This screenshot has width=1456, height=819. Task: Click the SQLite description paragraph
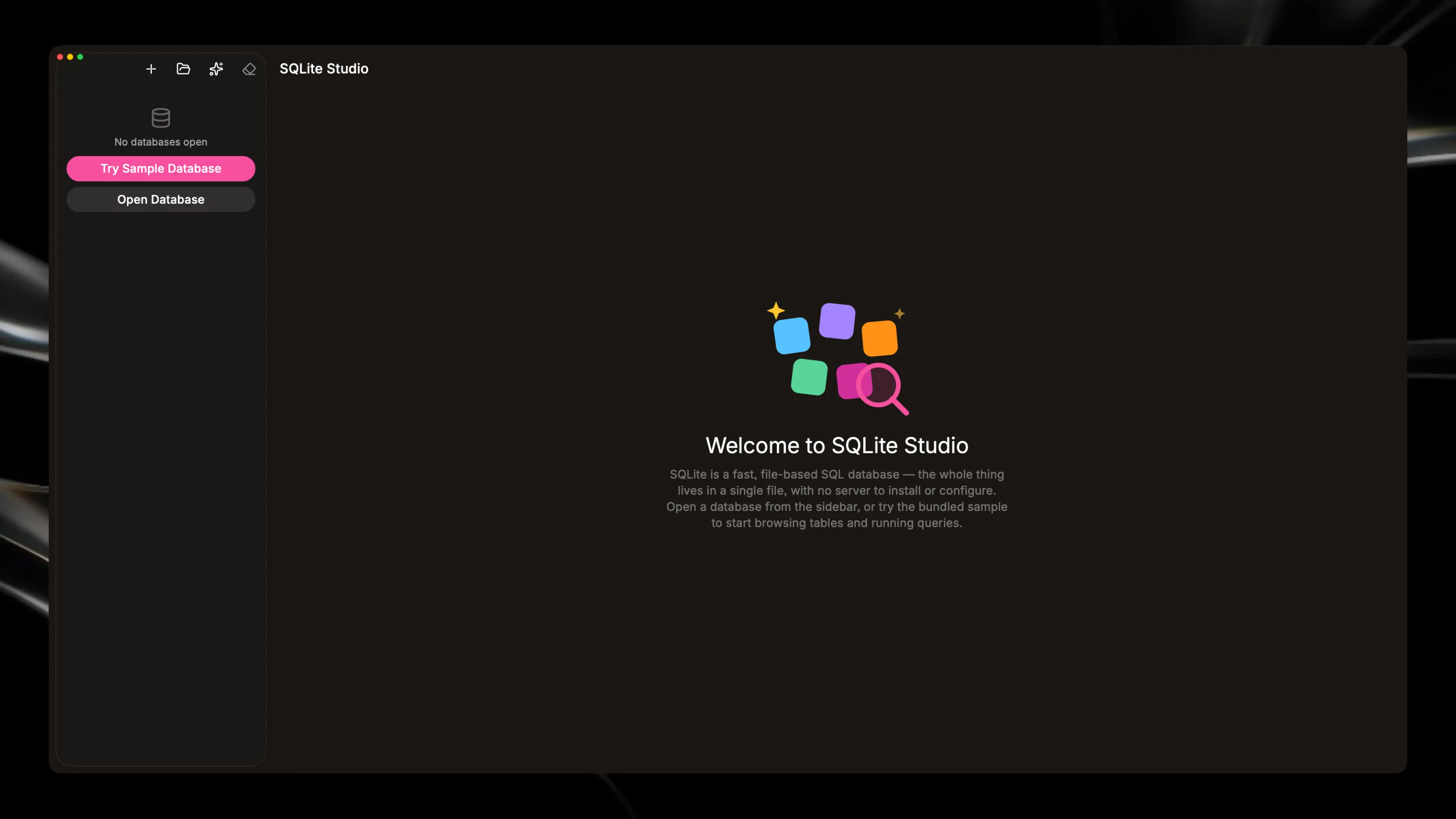pos(837,499)
